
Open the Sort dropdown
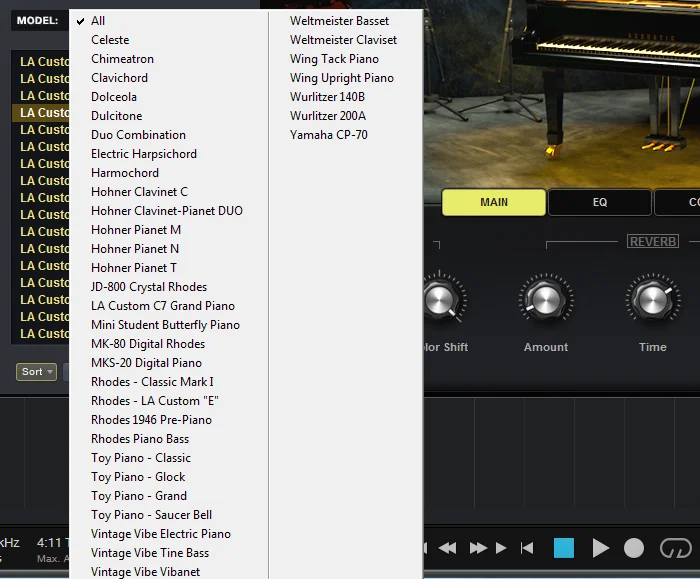click(x=36, y=371)
